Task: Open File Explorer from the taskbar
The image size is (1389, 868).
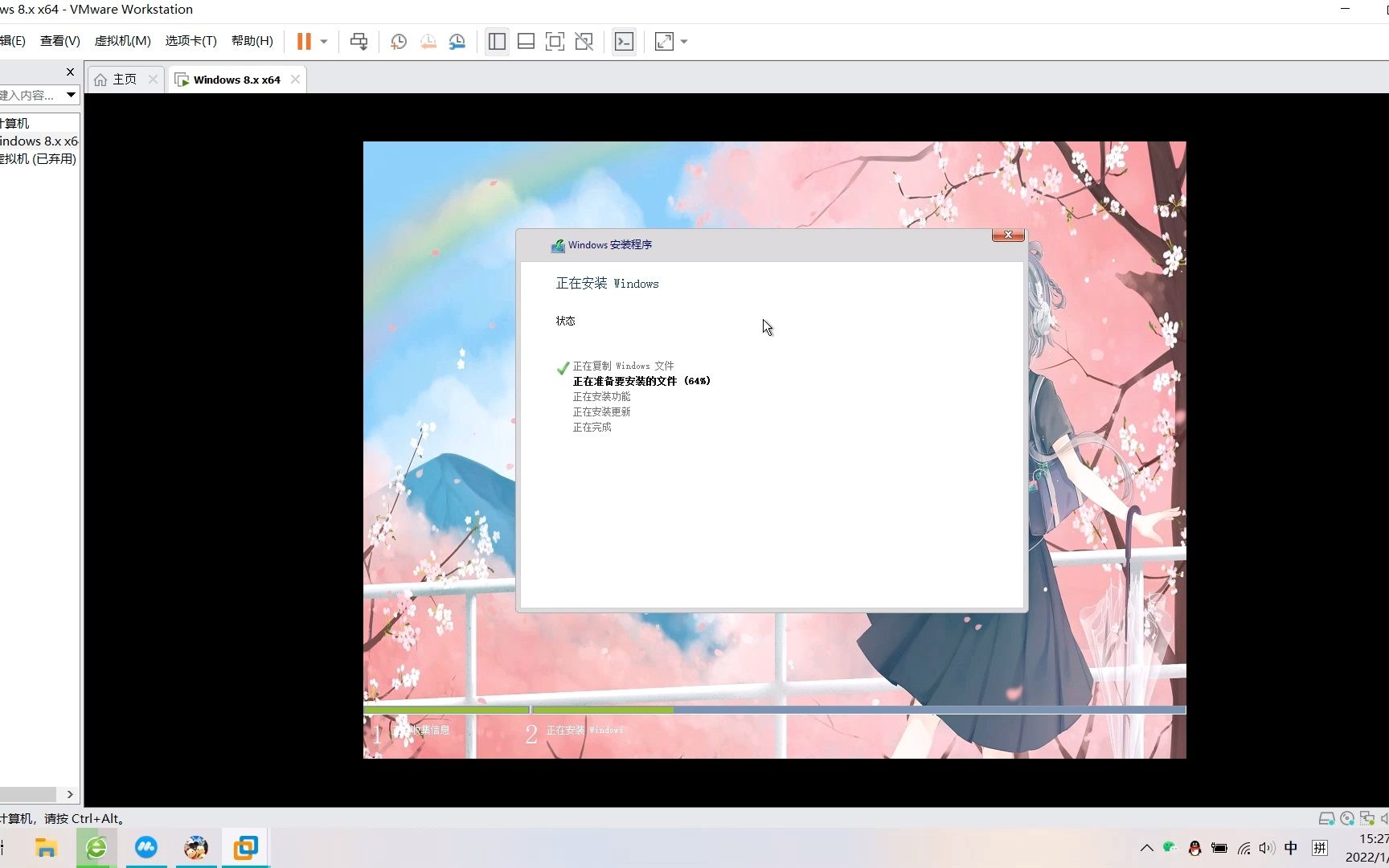Action: point(46,848)
